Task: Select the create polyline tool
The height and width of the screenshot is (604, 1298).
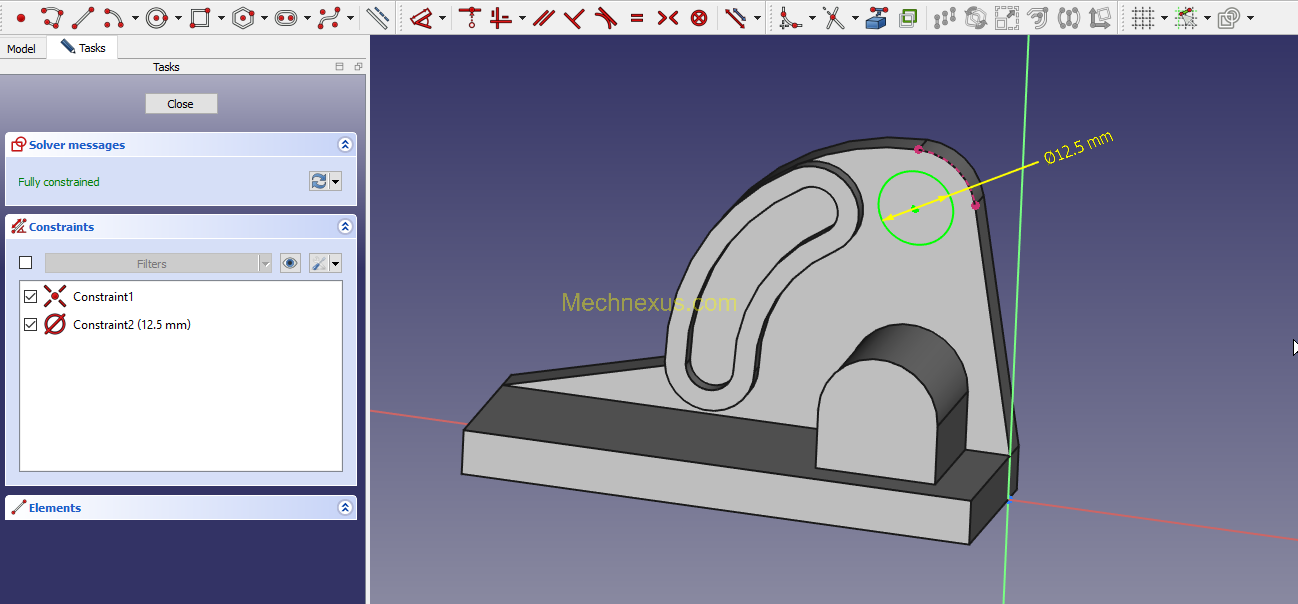Action: 52,17
